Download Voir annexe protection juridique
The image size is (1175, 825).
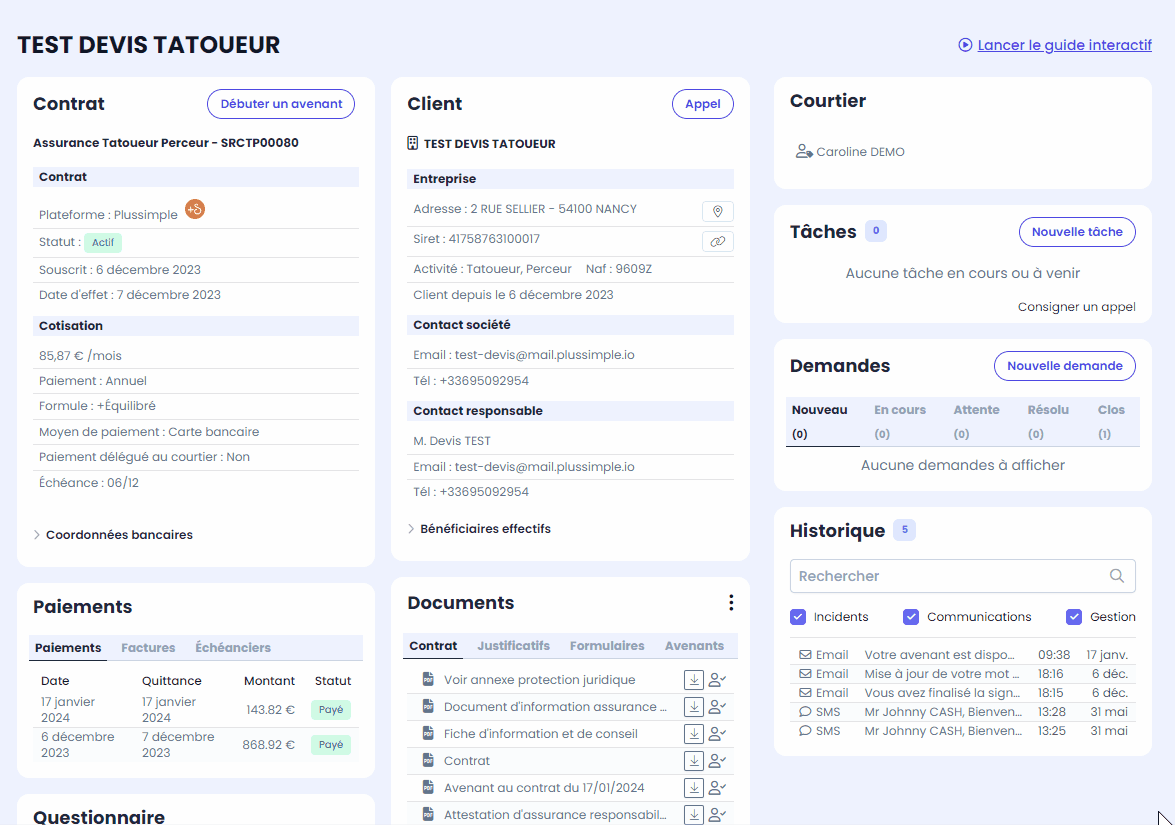[694, 680]
